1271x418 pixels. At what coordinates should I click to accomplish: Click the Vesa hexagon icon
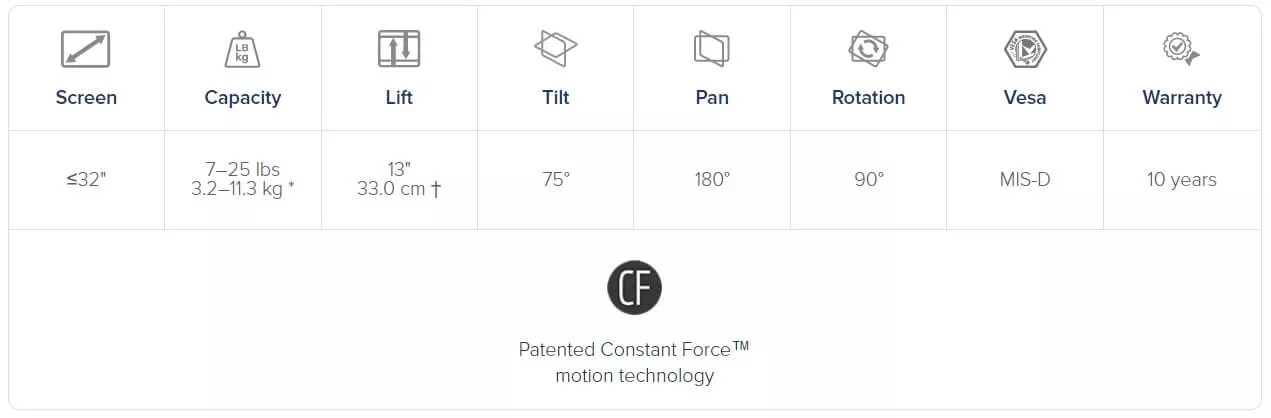(1025, 49)
